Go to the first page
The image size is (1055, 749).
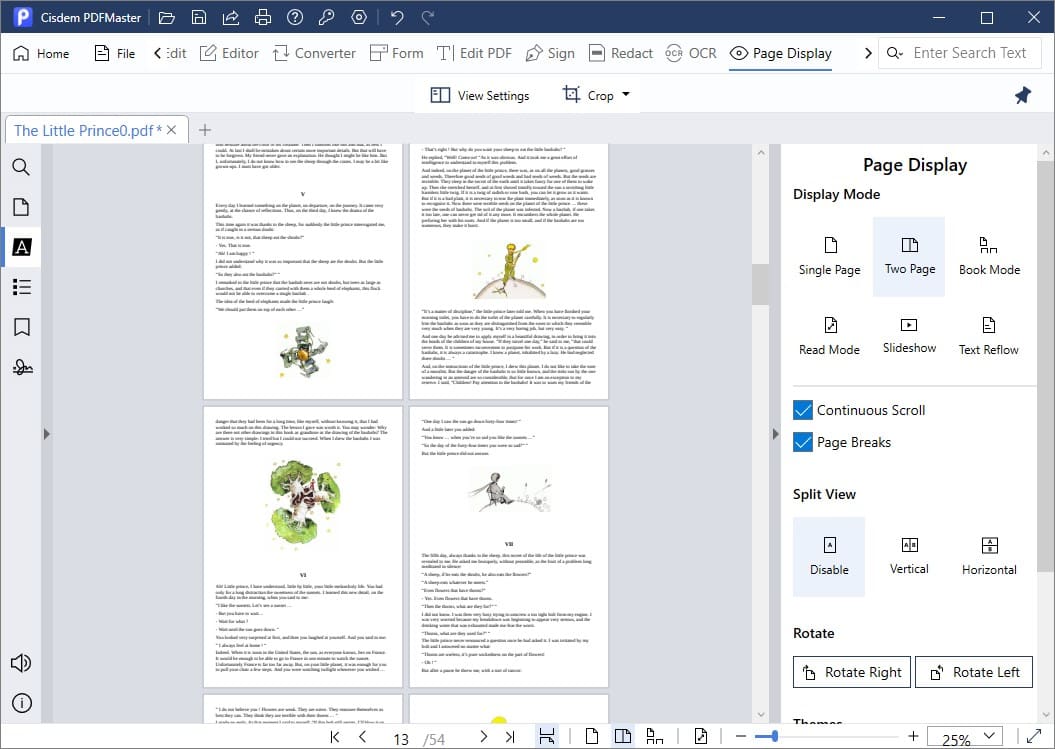(x=335, y=737)
